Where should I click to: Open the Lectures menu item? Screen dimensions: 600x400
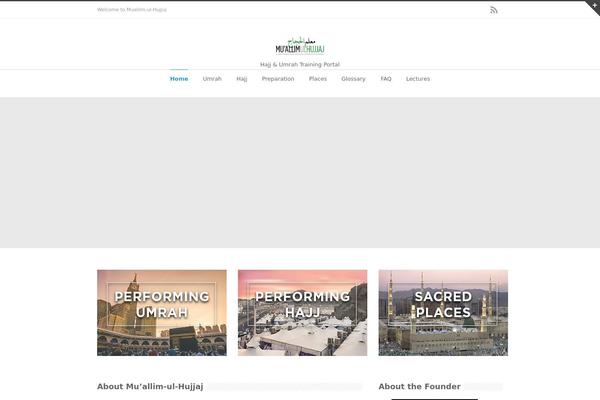(x=418, y=79)
